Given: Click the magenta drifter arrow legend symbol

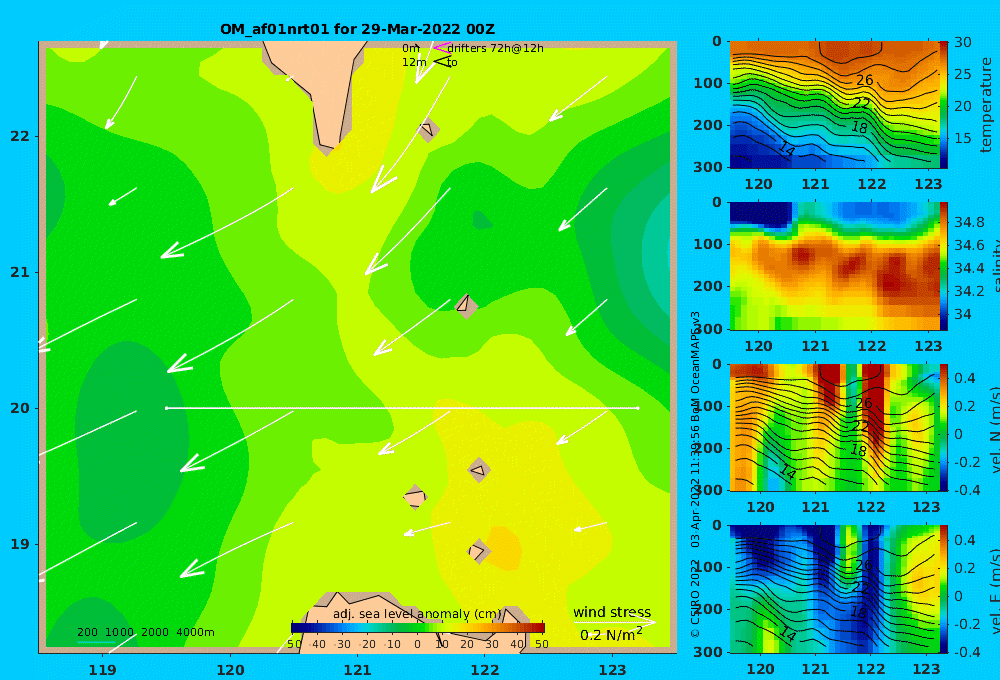Looking at the screenshot, I should pyautogui.click(x=441, y=47).
